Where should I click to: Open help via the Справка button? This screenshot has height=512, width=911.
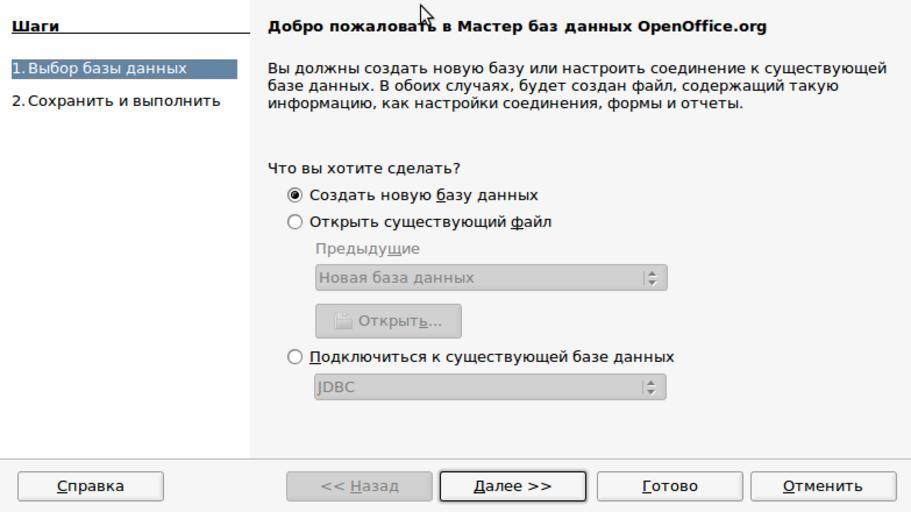click(91, 486)
